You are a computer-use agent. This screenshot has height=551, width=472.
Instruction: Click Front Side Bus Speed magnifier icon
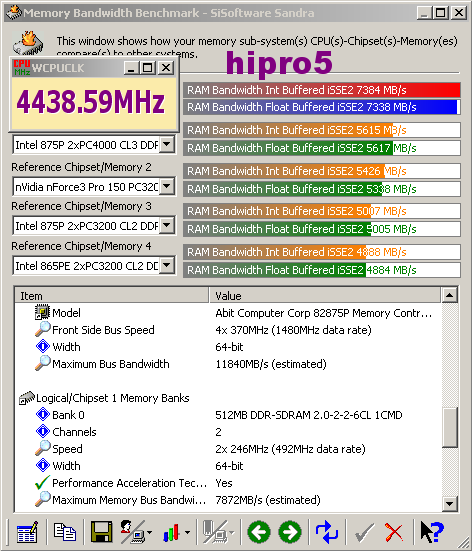click(x=43, y=329)
